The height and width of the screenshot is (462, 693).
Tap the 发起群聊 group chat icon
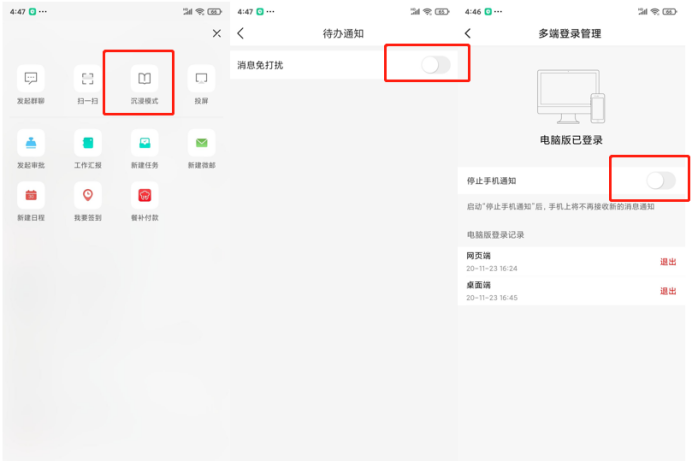[30, 78]
